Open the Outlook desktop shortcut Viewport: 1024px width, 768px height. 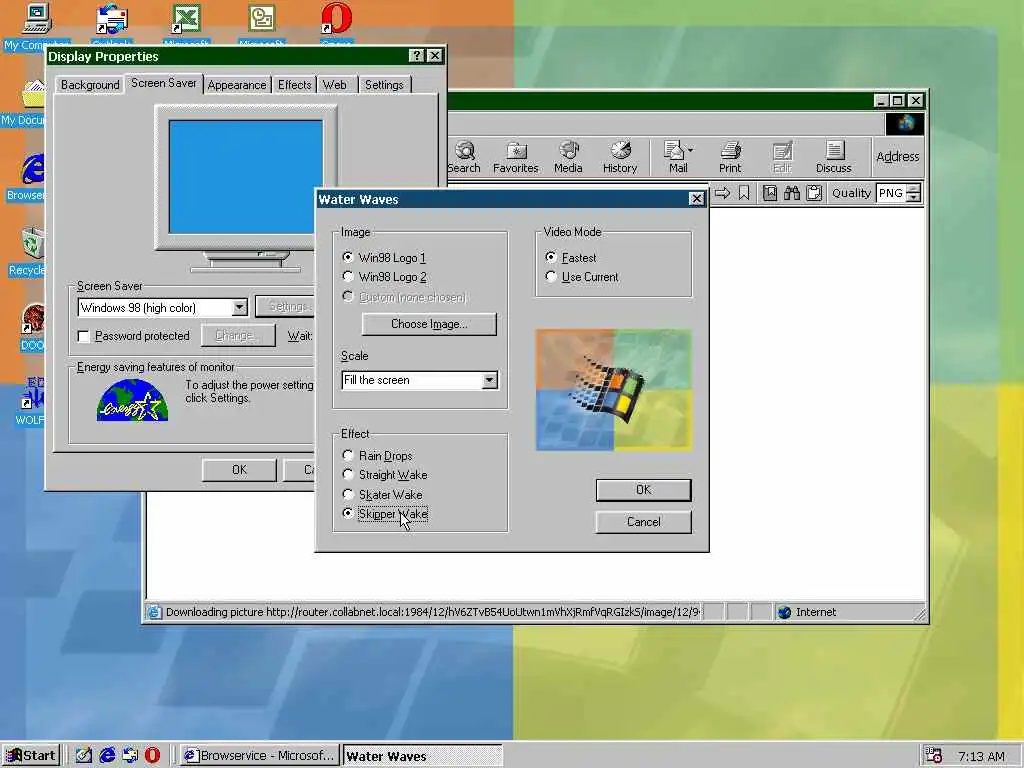(112, 25)
